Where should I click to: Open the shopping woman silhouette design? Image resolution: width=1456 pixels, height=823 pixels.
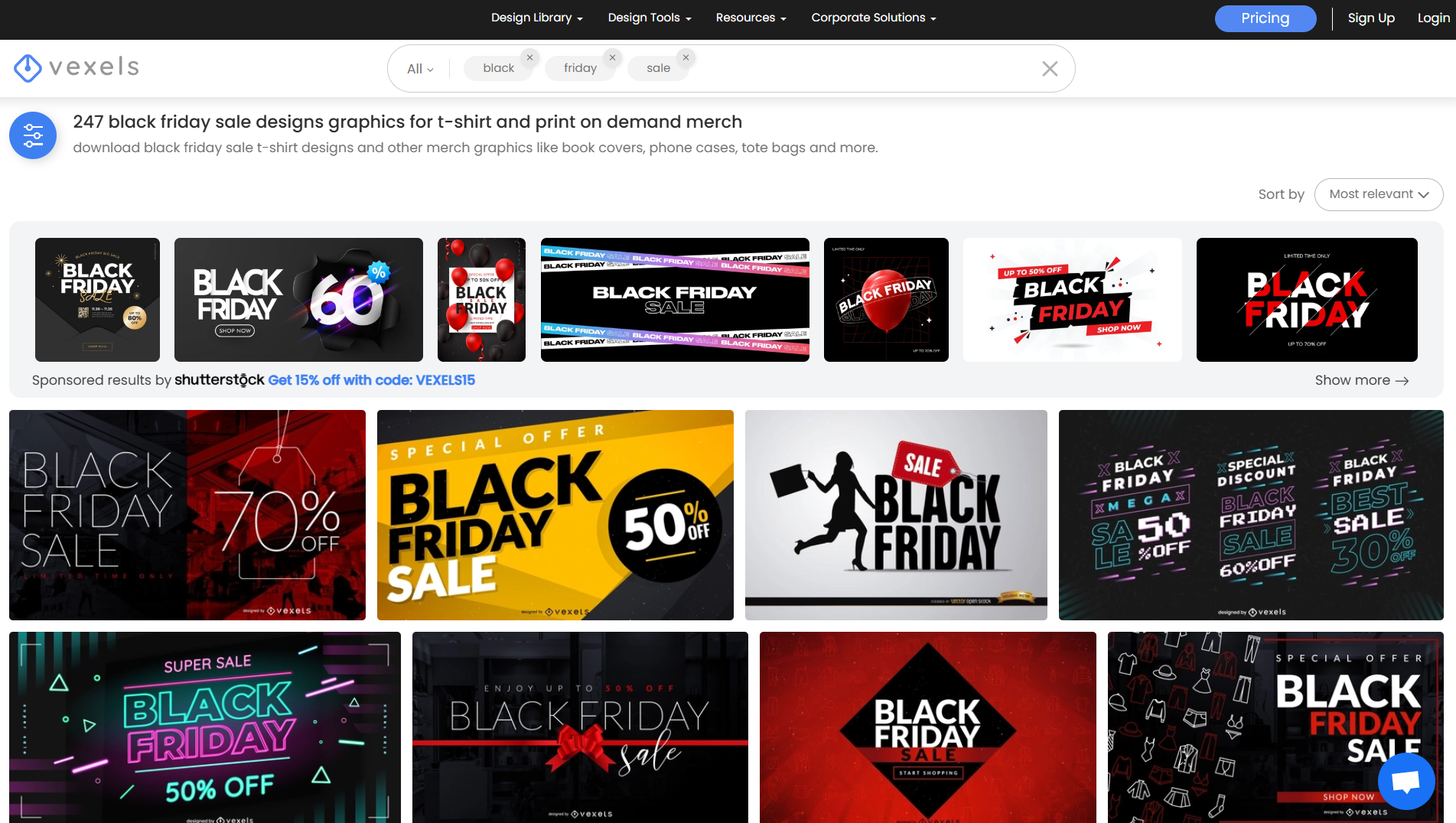click(x=896, y=515)
